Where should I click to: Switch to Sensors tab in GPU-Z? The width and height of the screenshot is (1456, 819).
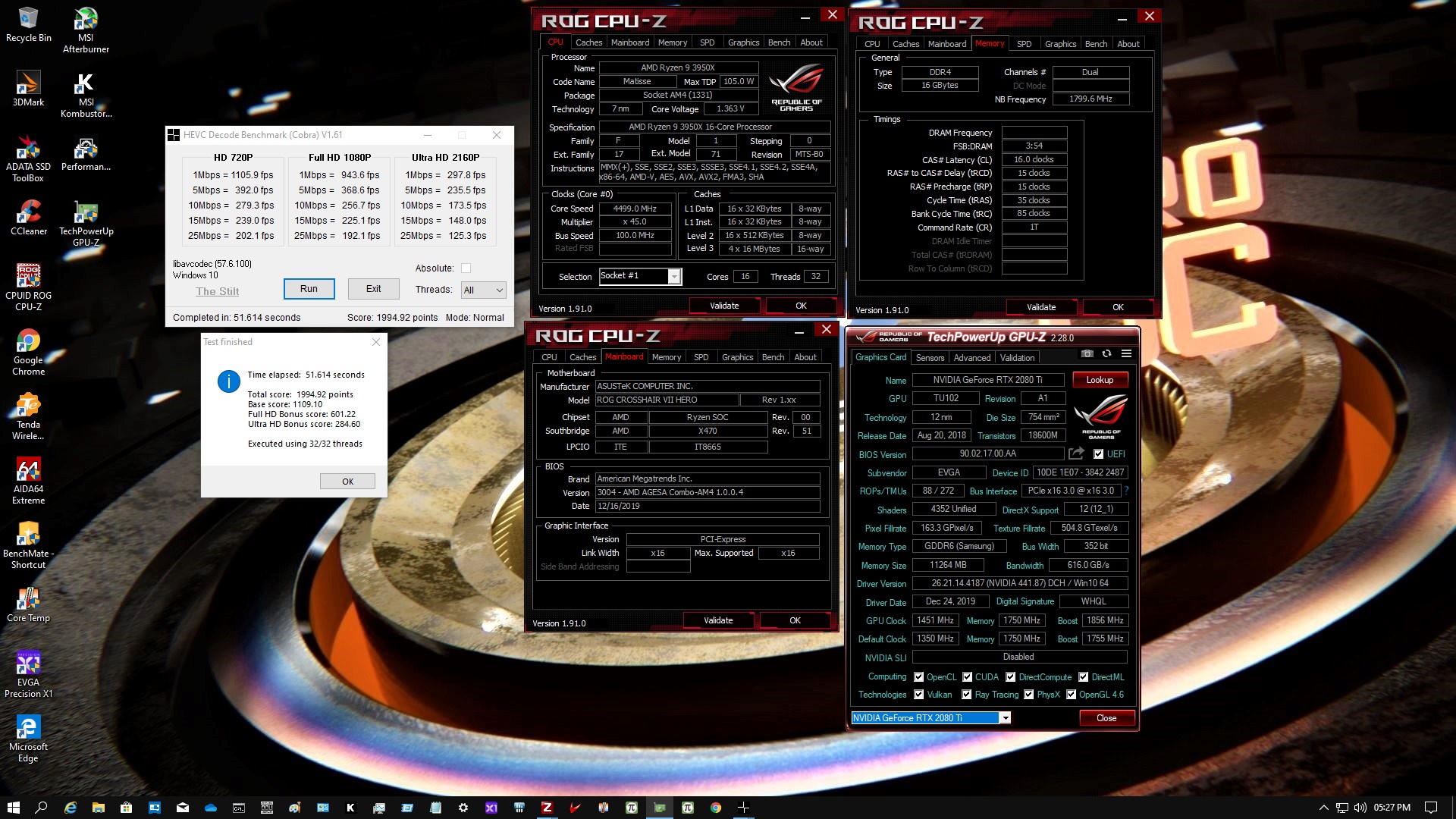point(930,358)
